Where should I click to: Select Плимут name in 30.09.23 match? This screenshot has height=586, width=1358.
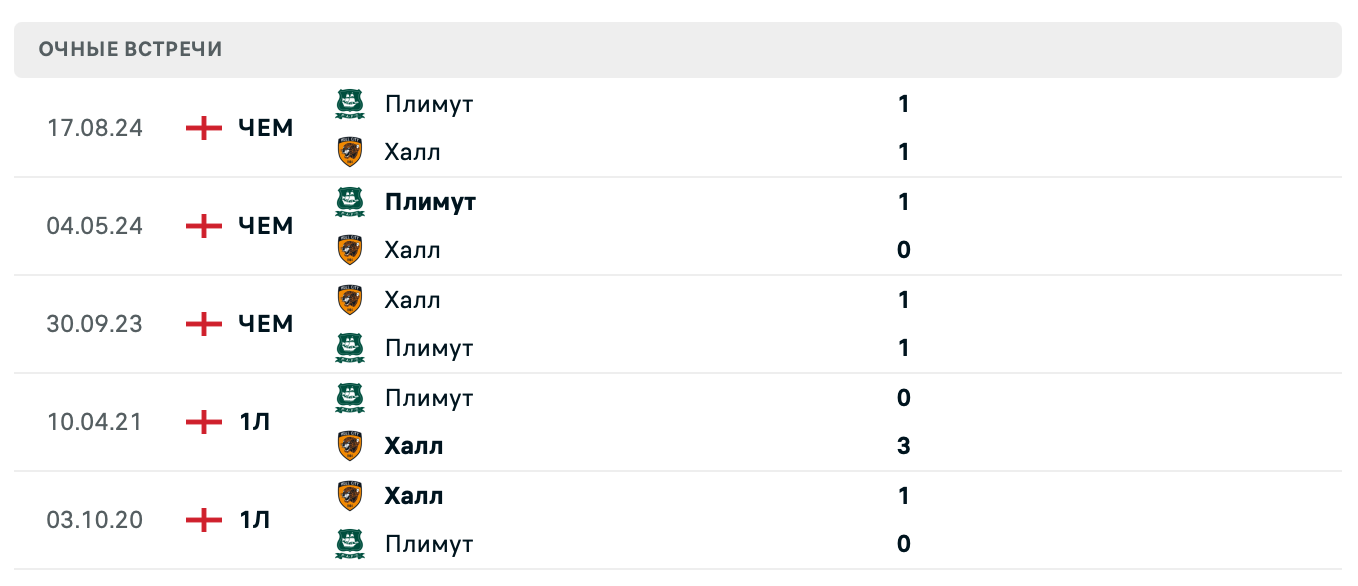click(x=429, y=348)
